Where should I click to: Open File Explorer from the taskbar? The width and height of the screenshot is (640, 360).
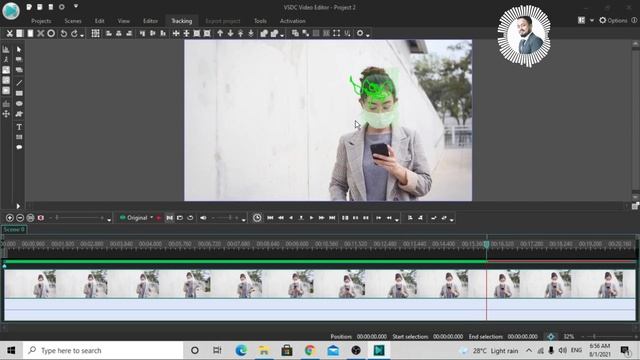264,350
